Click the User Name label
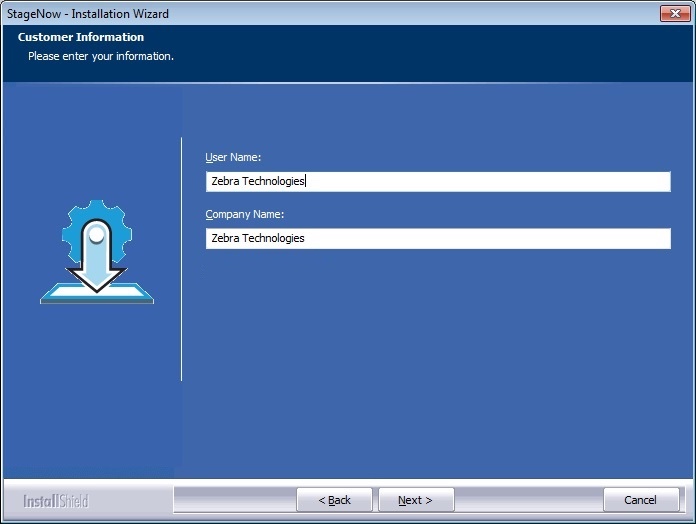Viewport: 696px width, 524px height. point(233,158)
